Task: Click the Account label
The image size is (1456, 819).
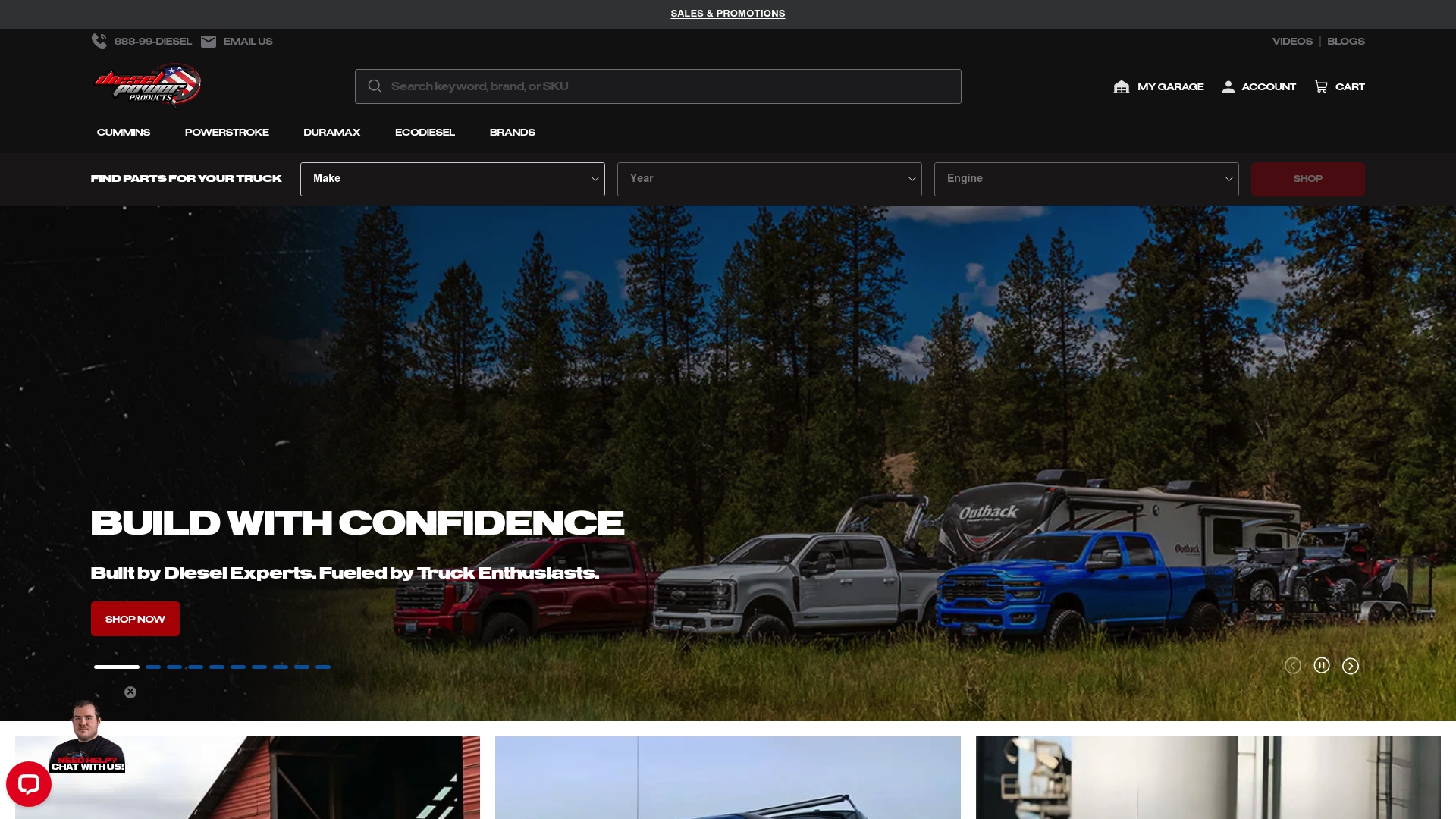Action: point(1269,86)
